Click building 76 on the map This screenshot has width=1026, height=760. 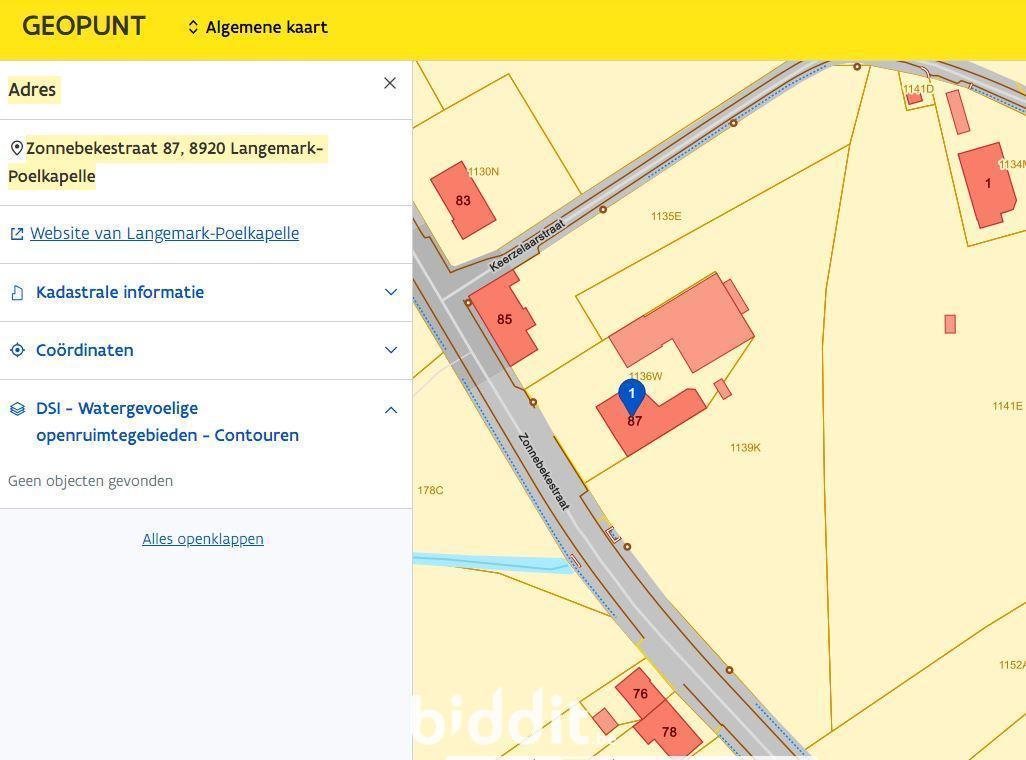[639, 693]
